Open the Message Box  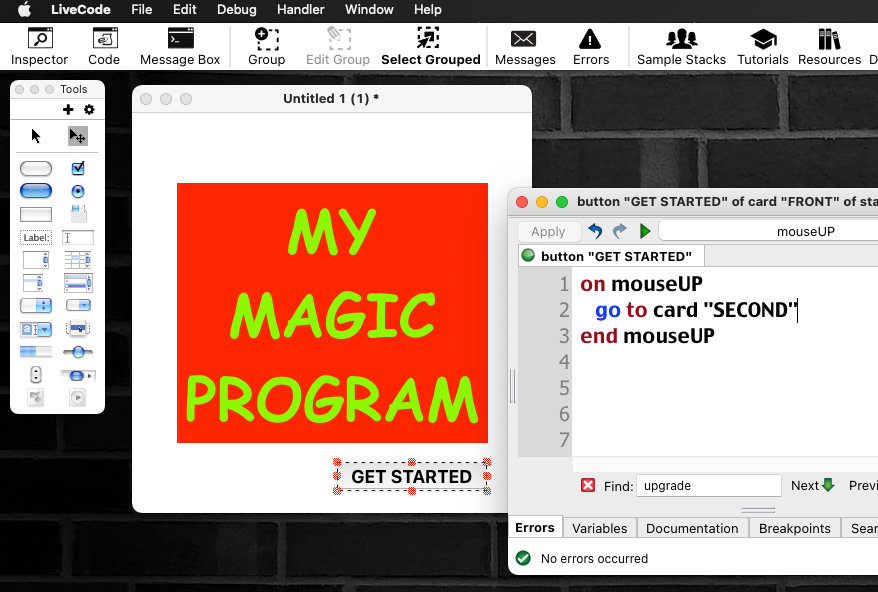point(180,46)
